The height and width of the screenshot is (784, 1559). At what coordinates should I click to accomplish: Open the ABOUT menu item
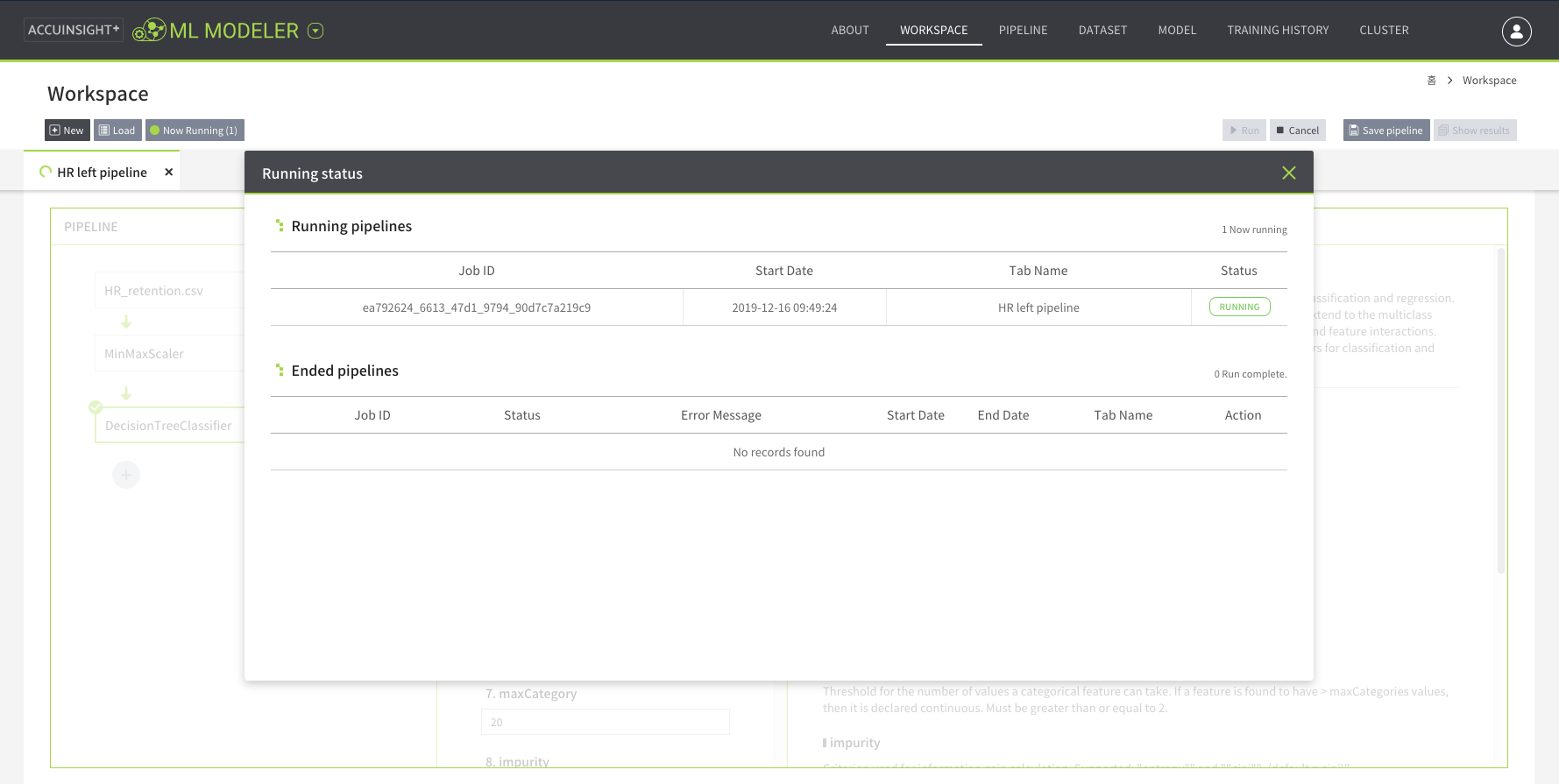click(x=850, y=30)
